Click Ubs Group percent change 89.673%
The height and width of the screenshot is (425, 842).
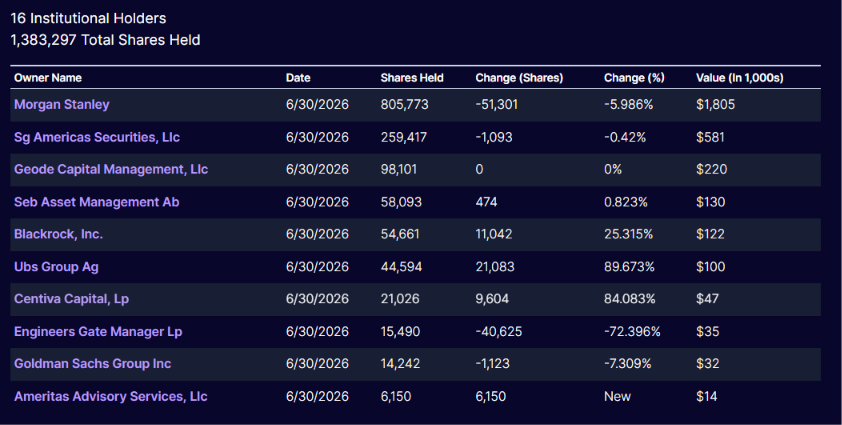coord(629,267)
